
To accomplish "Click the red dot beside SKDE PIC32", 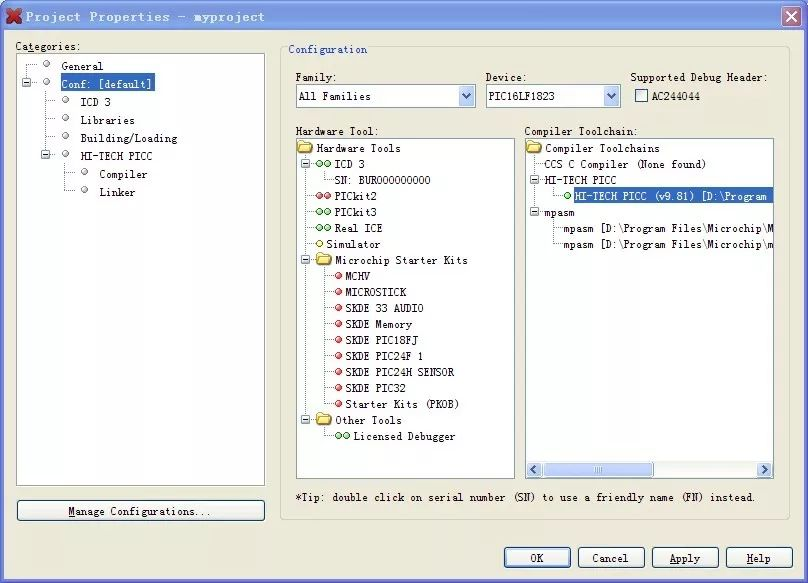I will [x=339, y=388].
